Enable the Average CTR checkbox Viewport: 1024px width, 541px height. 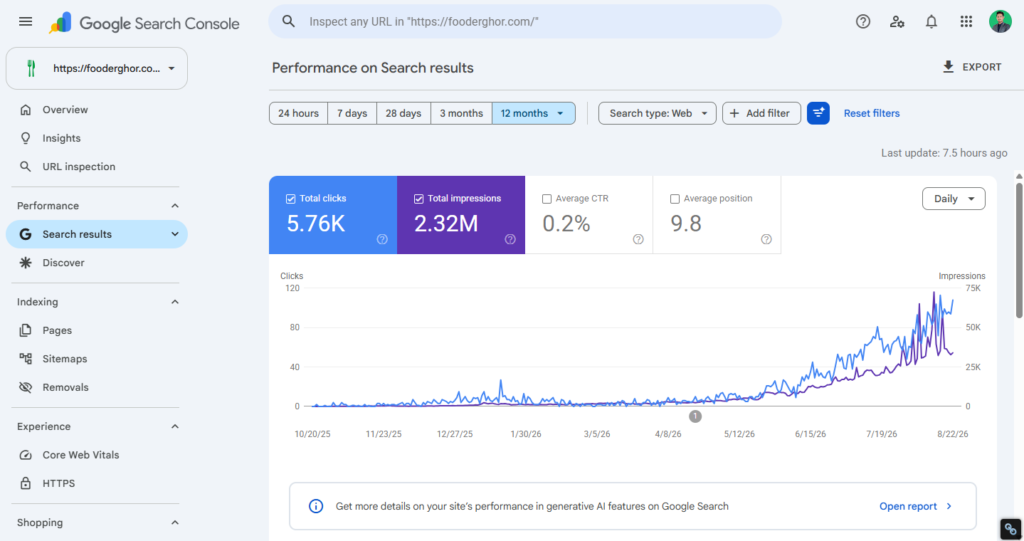[547, 199]
